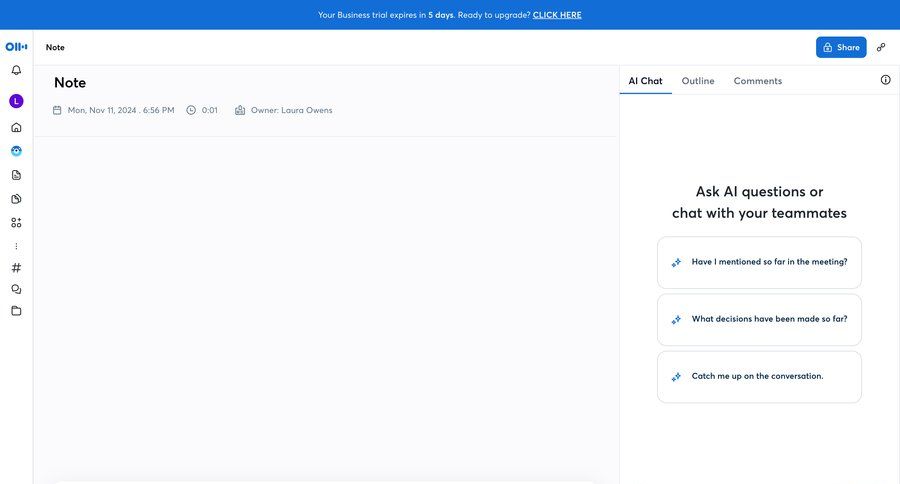Switch to the Outline tab
Viewport: 900px width, 484px height.
[698, 81]
